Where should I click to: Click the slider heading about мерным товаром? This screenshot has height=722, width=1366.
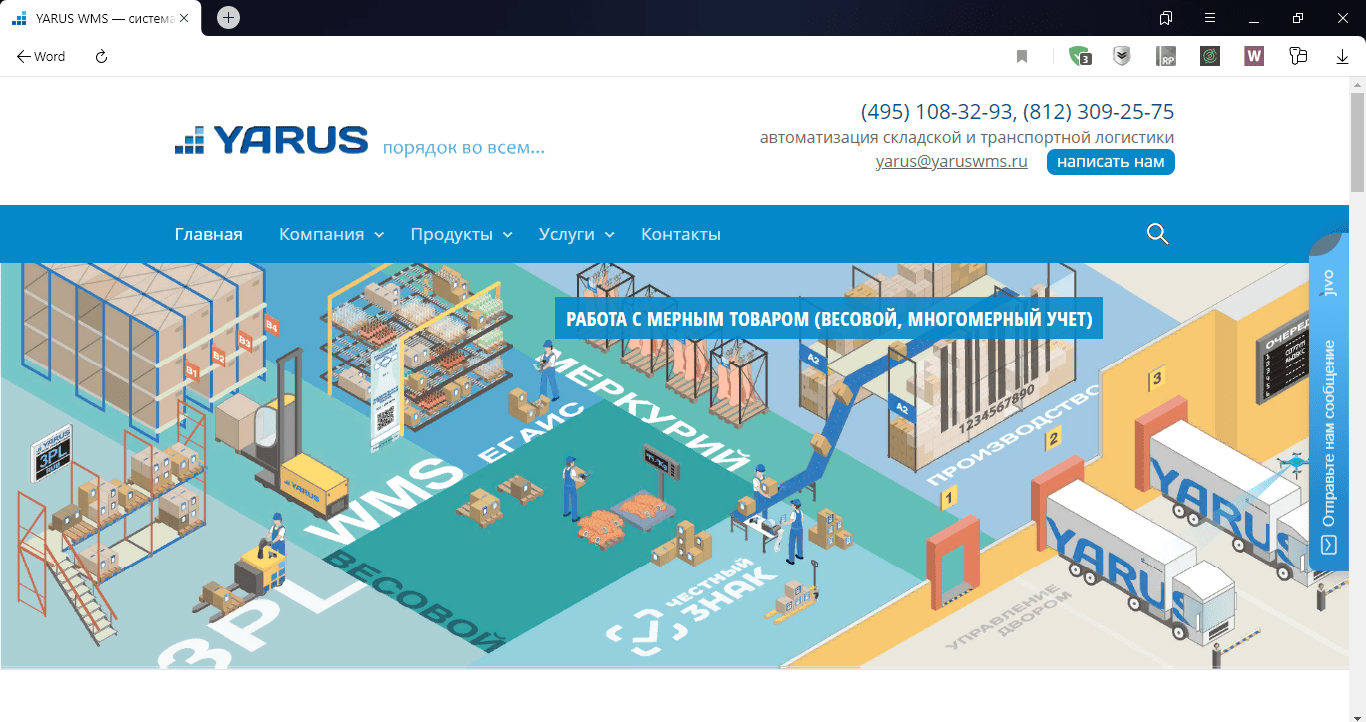(x=829, y=320)
